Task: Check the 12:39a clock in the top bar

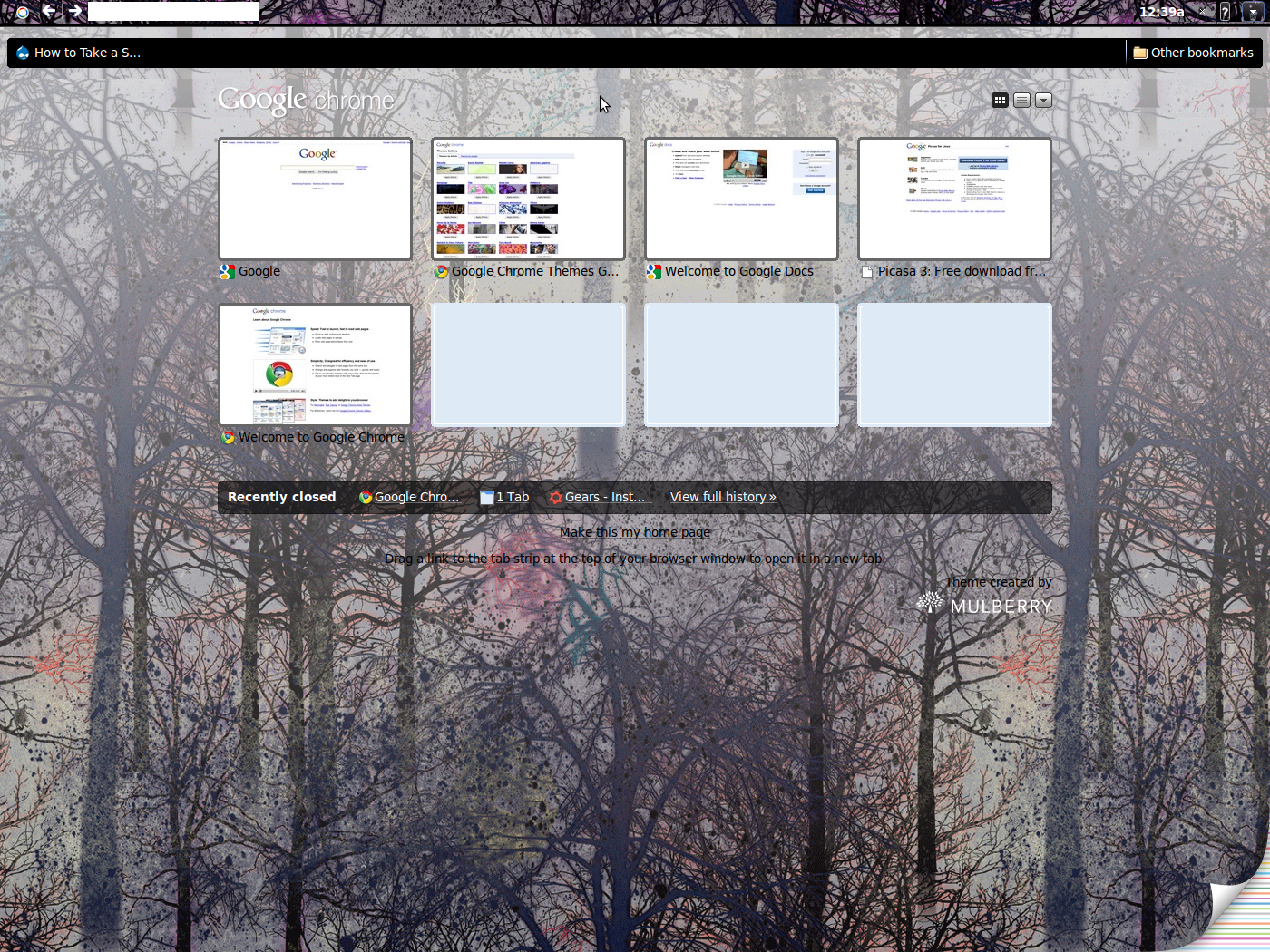Action: [1161, 12]
